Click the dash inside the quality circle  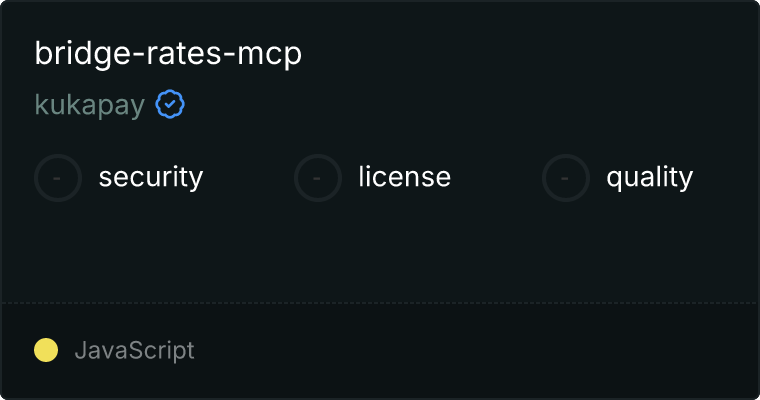(565, 178)
